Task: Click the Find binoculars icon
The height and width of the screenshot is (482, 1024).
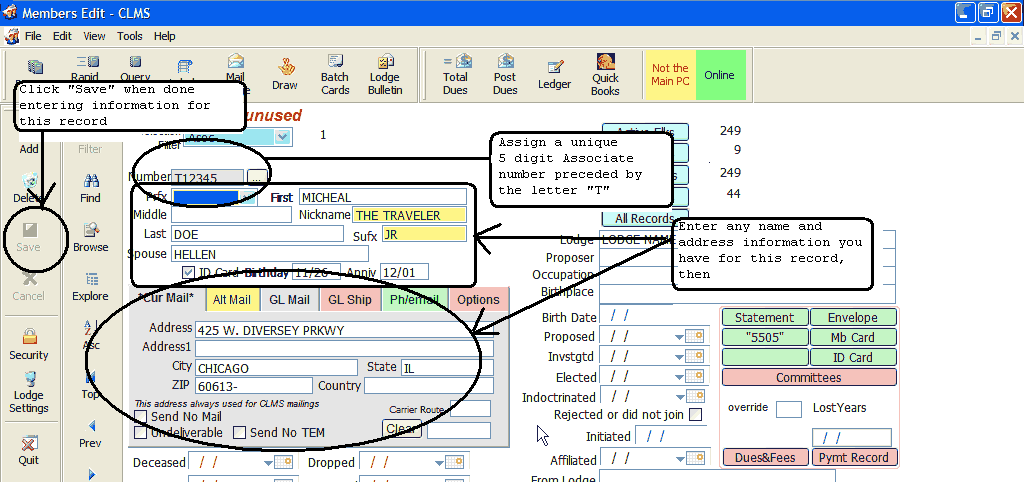Action: [x=91, y=187]
